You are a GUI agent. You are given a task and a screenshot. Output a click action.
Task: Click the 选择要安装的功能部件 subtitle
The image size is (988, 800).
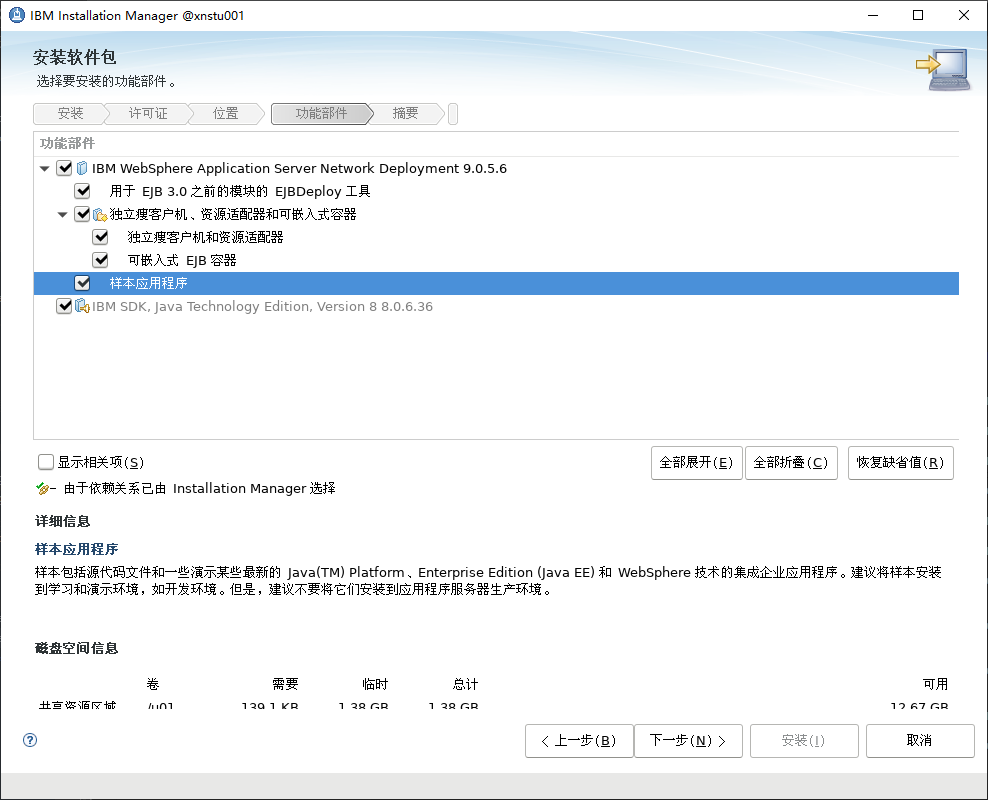click(106, 81)
